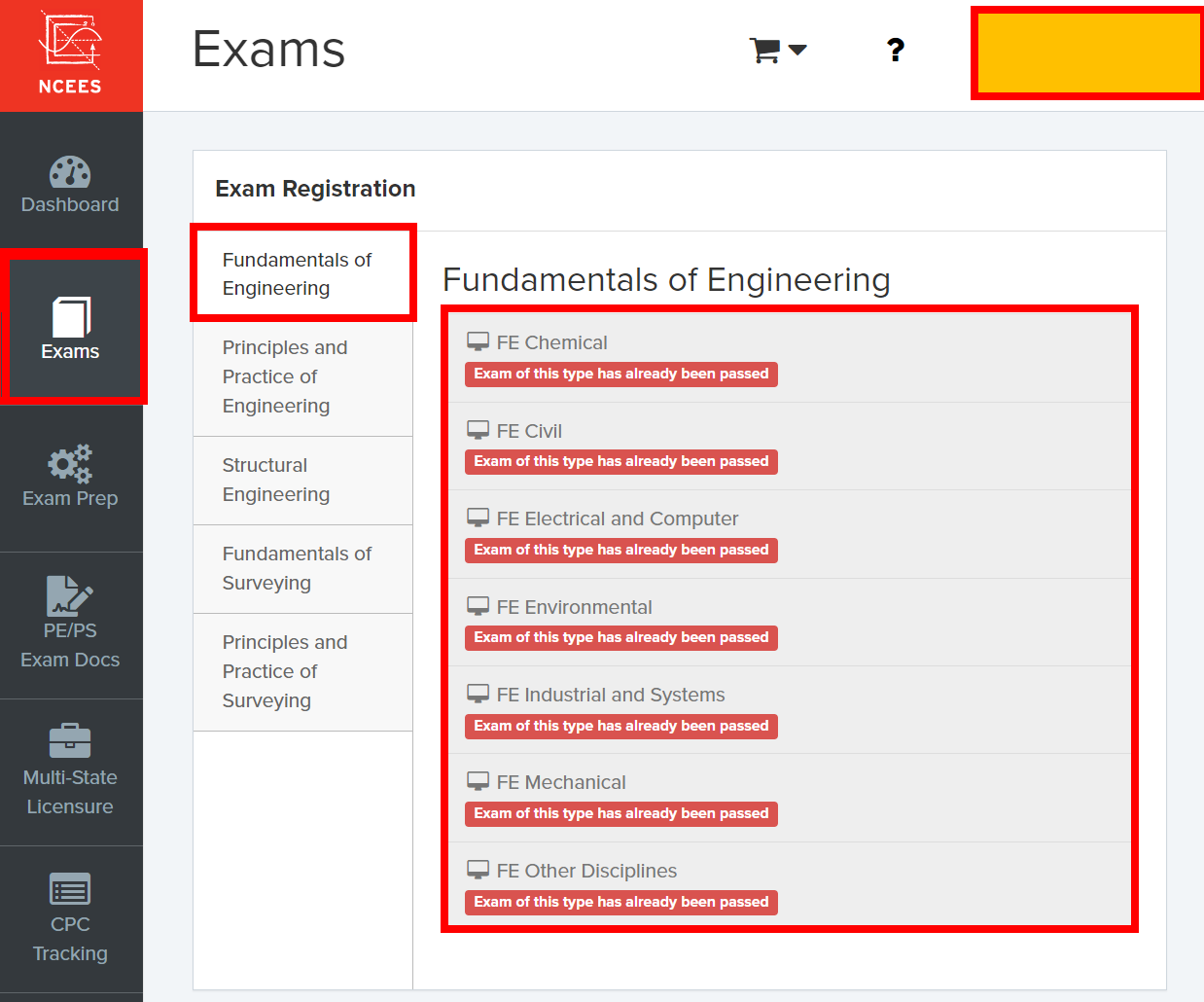Image resolution: width=1204 pixels, height=1002 pixels.
Task: Open FE Industrial and Systems exam
Action: (611, 695)
